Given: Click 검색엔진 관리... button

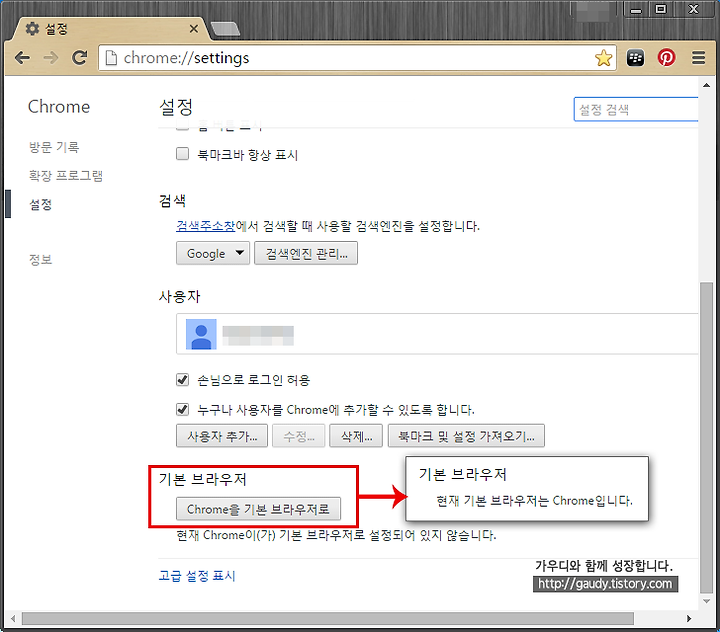Looking at the screenshot, I should [x=306, y=254].
